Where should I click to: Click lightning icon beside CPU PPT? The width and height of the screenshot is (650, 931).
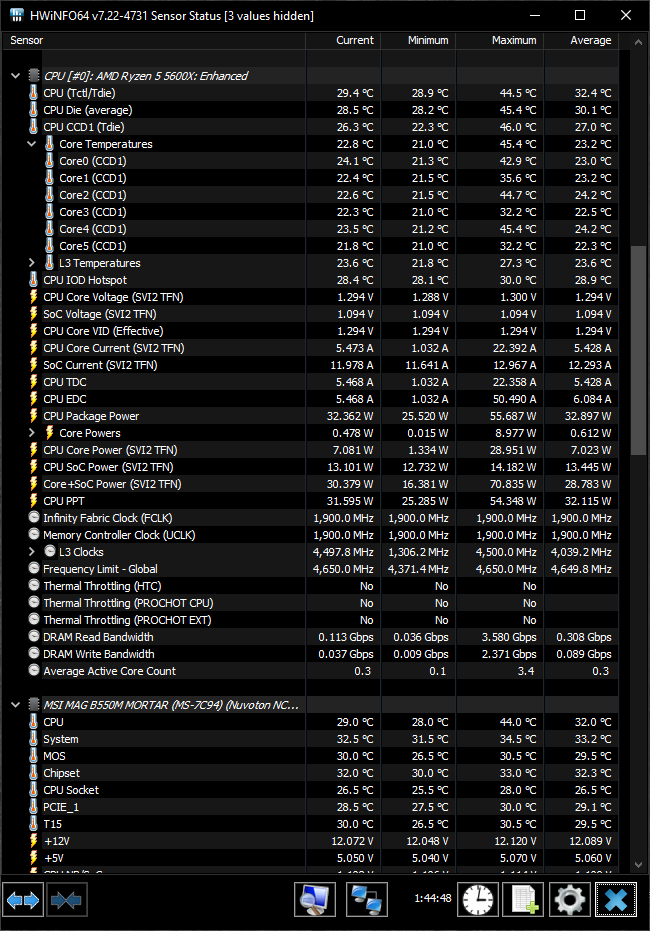pos(34,501)
